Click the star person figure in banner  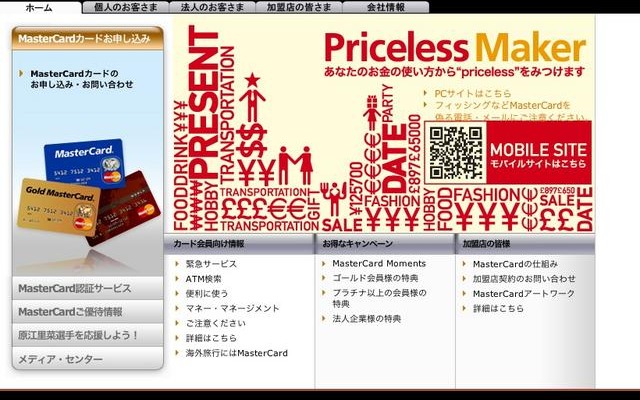pos(252,97)
